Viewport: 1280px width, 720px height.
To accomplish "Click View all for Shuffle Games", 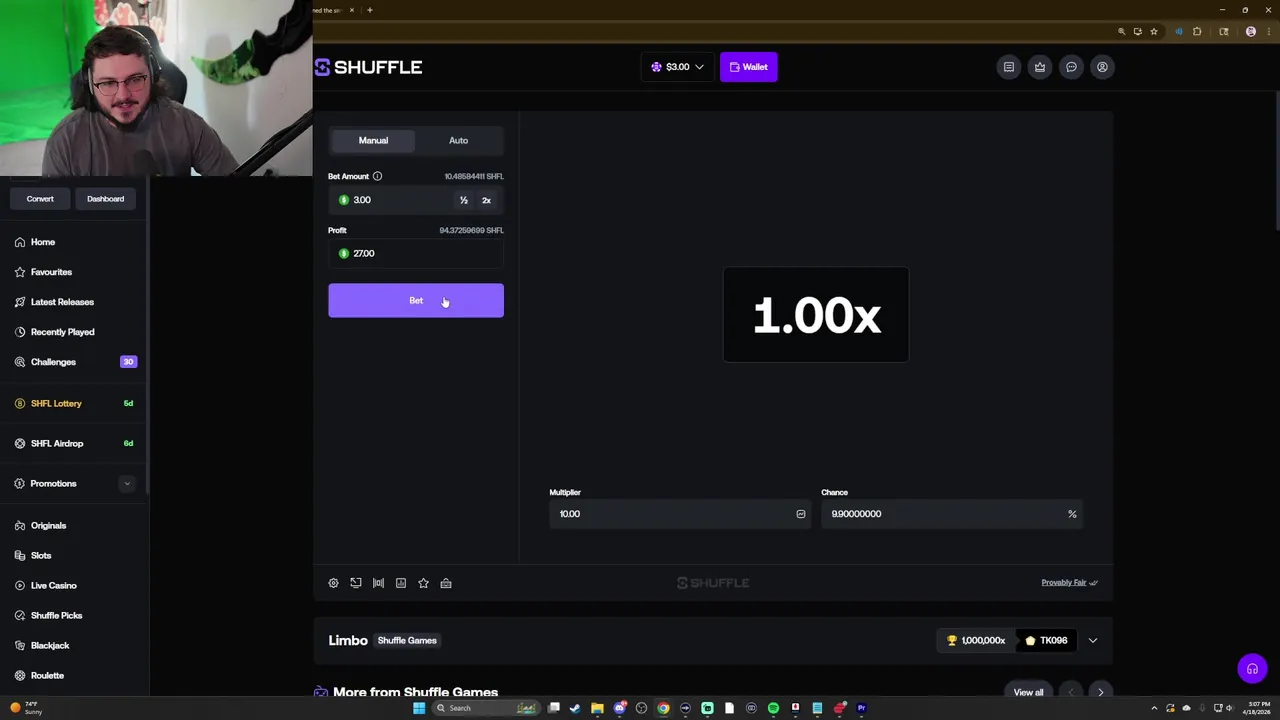I will 1028,692.
